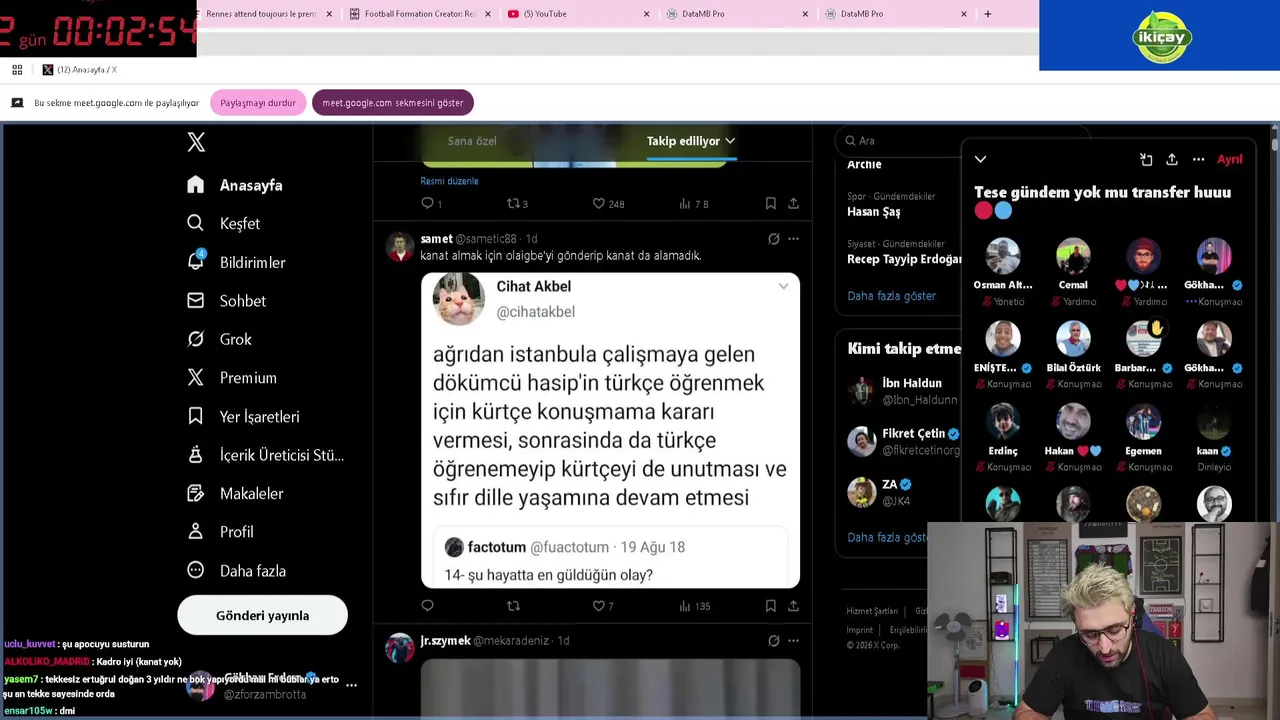Open Makaleler from the sidebar

coord(236,493)
